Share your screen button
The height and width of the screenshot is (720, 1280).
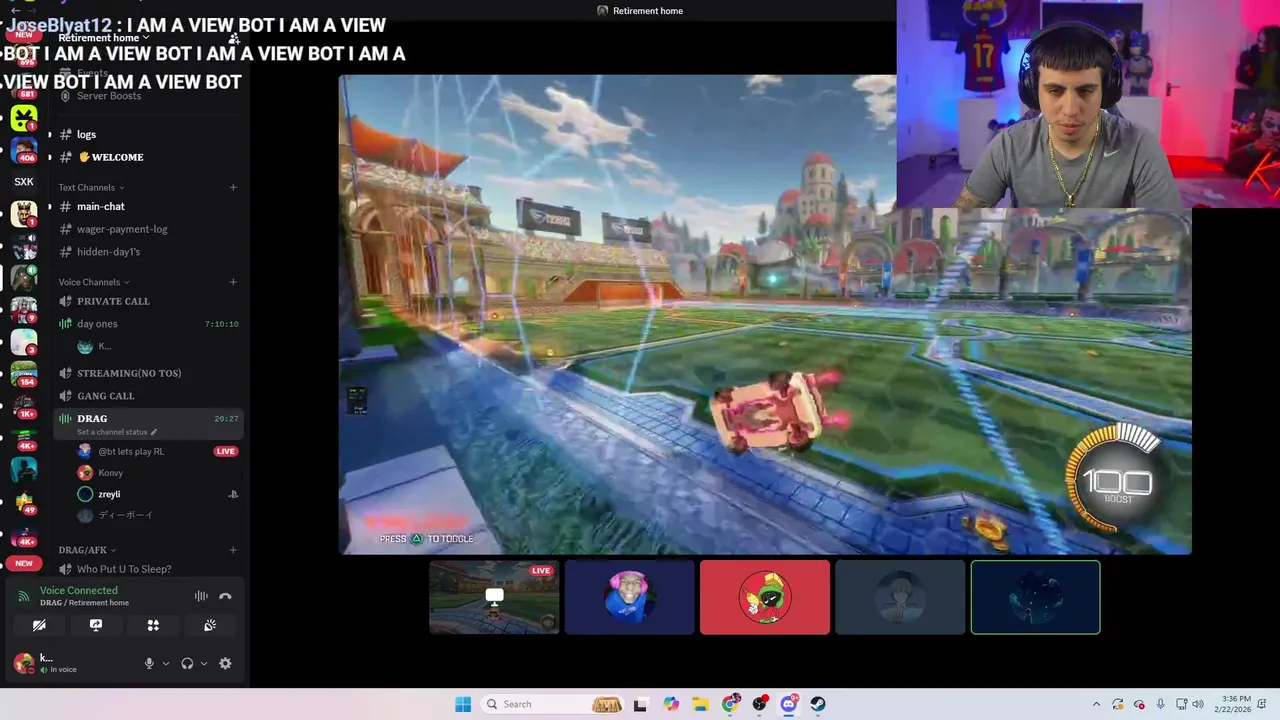tap(96, 625)
